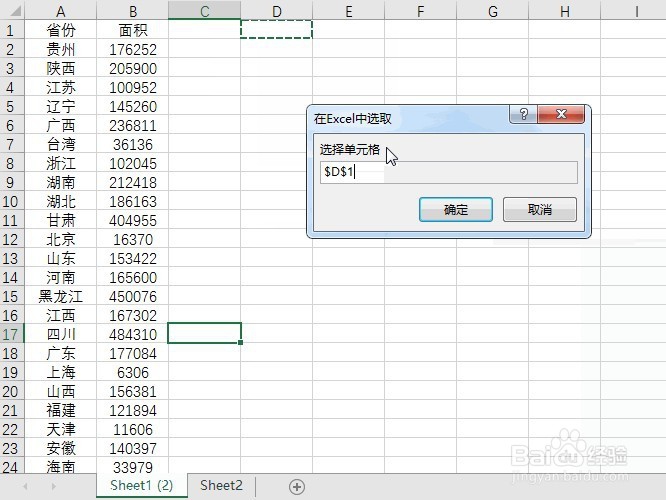666x500 pixels.
Task: Select row 17 header
Action: click(12, 334)
